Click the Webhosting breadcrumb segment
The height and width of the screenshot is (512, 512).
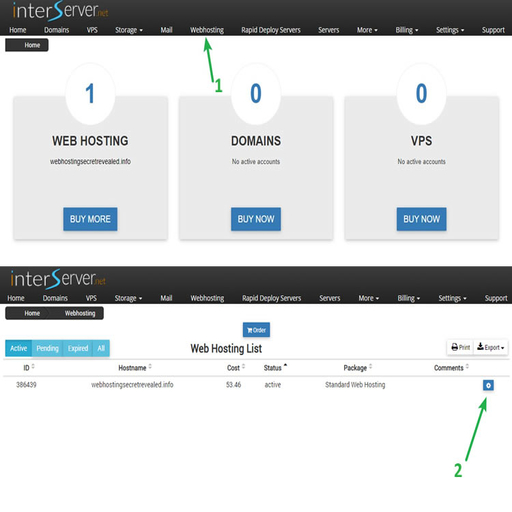point(80,313)
